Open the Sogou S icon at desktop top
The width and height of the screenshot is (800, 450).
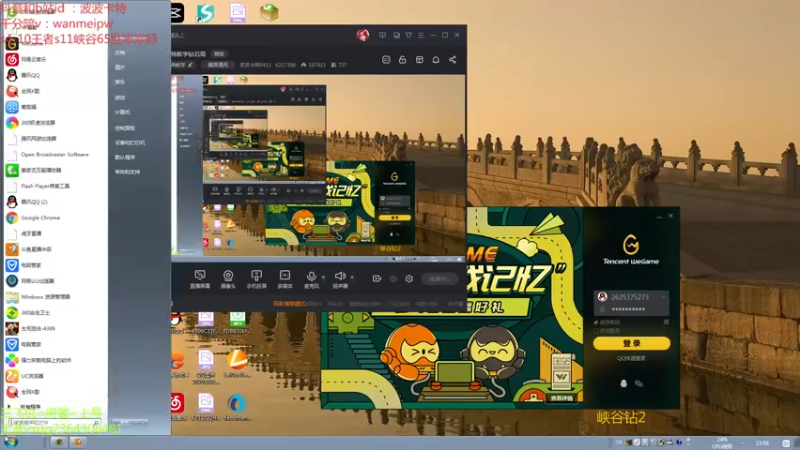[x=206, y=12]
